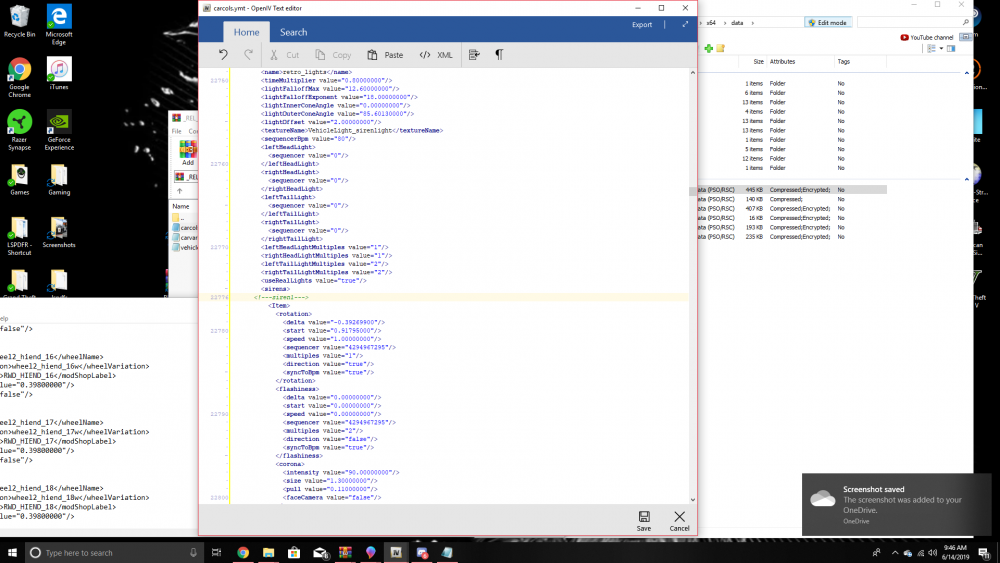Screen dimensions: 1000x563
Task: Open the view mode dropdown arrow in OpenIV
Action: 941,49
